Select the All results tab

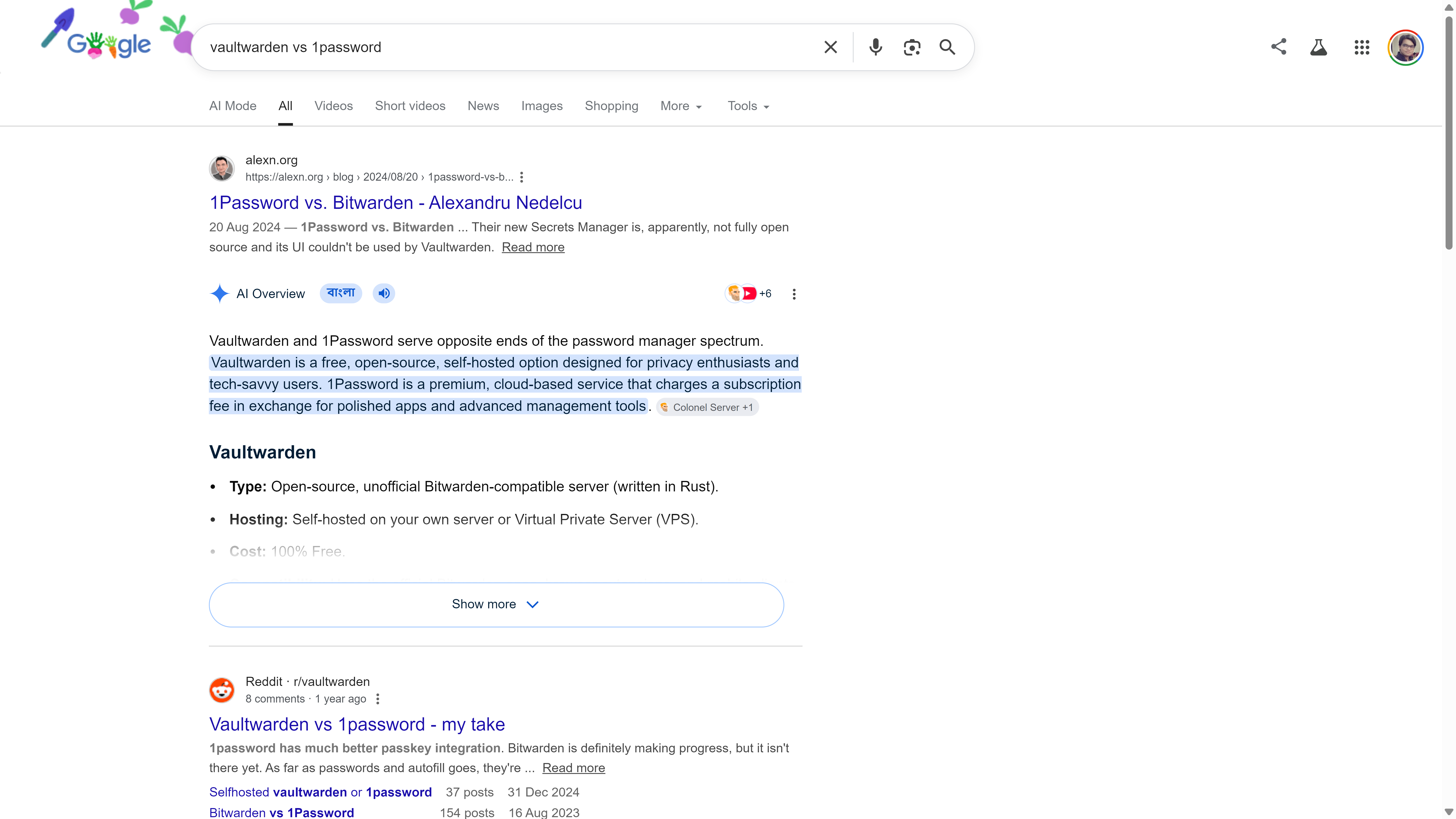point(286,106)
